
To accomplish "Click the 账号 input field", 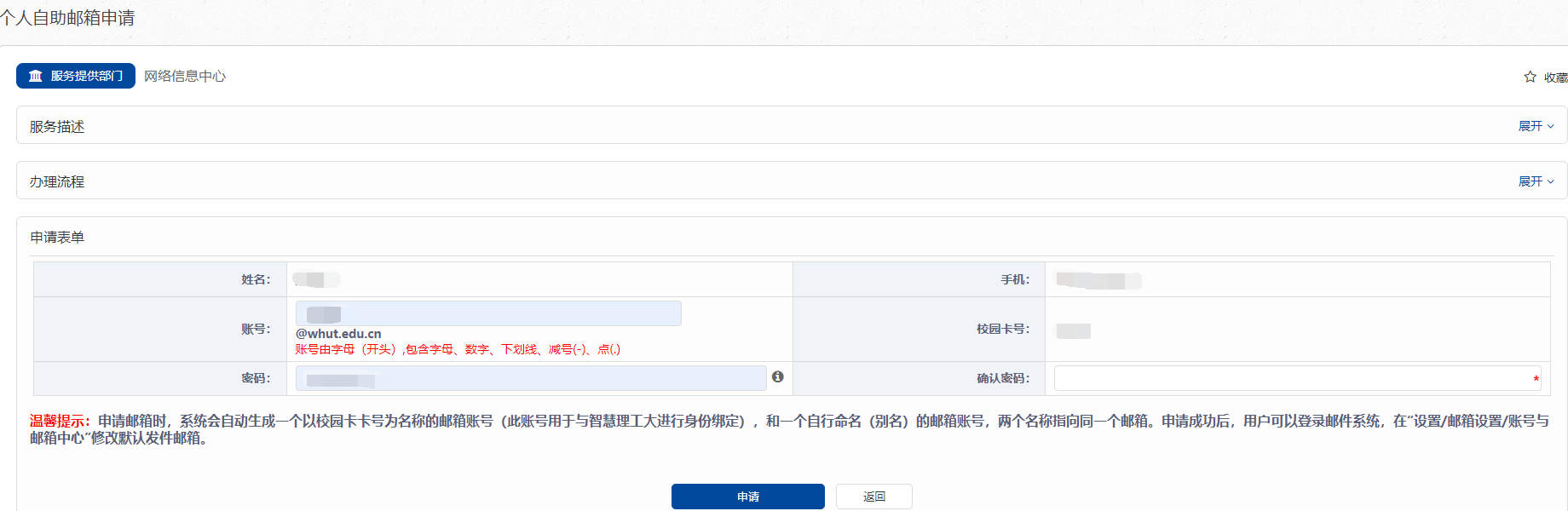I will (x=488, y=313).
